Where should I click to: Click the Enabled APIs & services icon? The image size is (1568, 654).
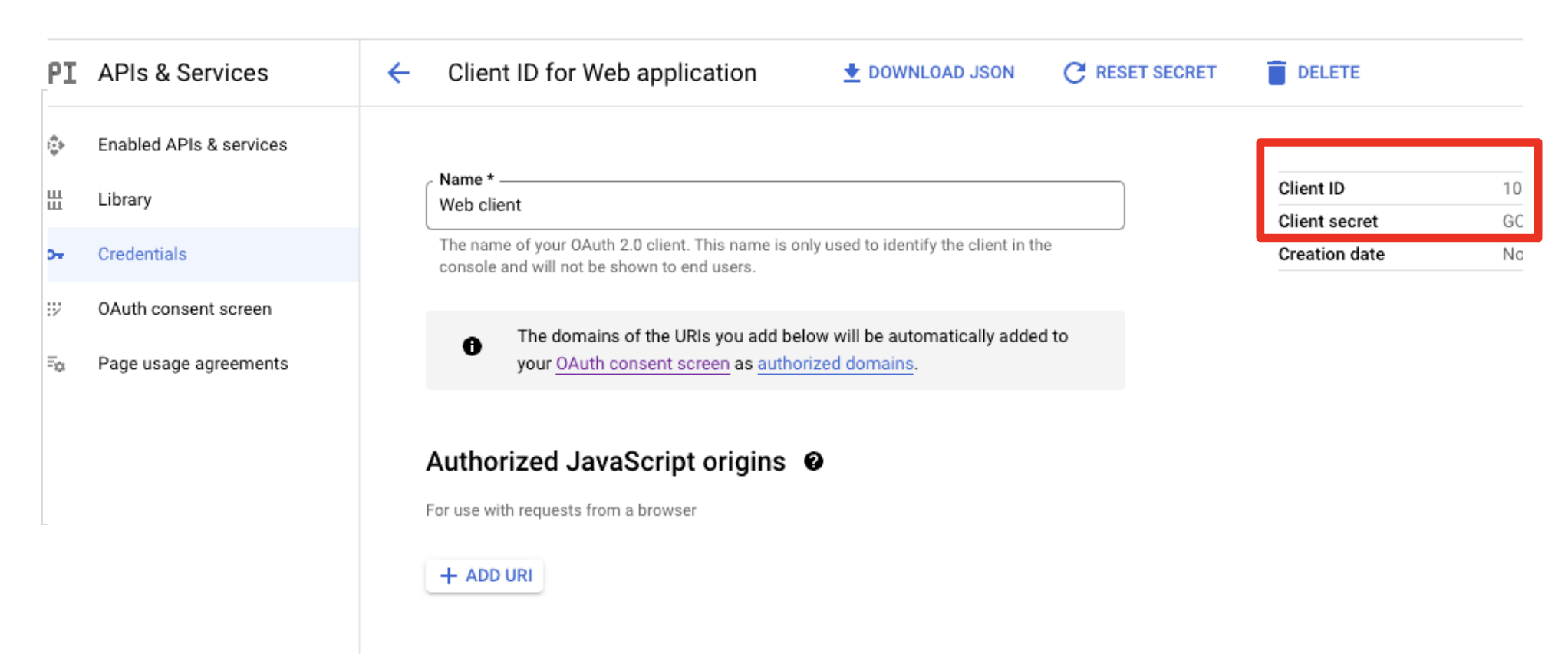point(56,145)
